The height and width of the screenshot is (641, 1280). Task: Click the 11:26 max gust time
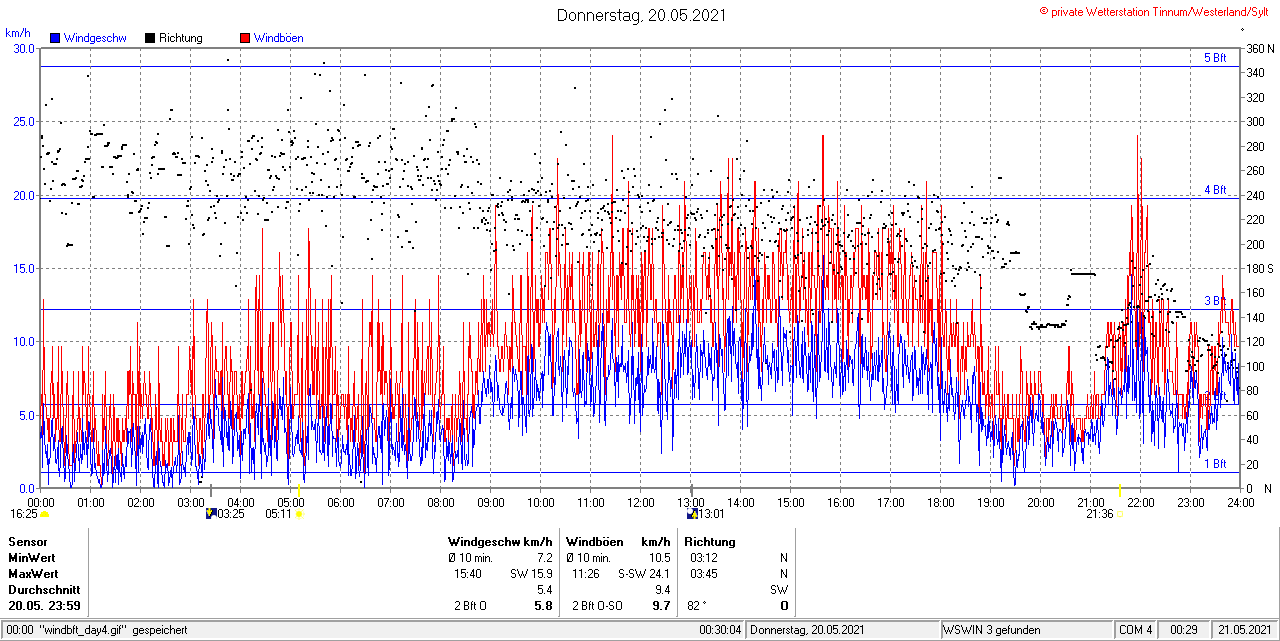[x=586, y=574]
